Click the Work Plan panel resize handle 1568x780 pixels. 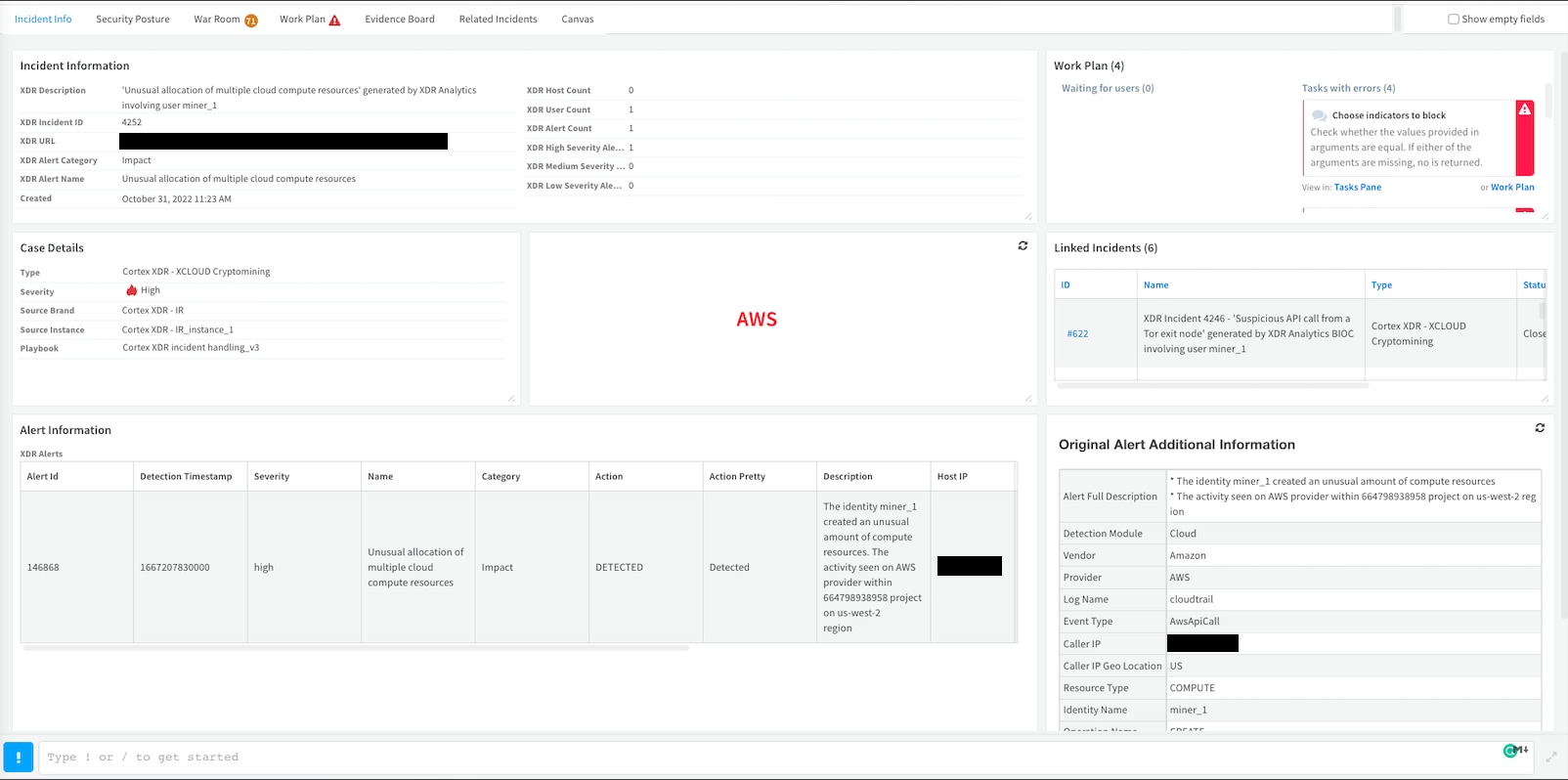(1545, 216)
